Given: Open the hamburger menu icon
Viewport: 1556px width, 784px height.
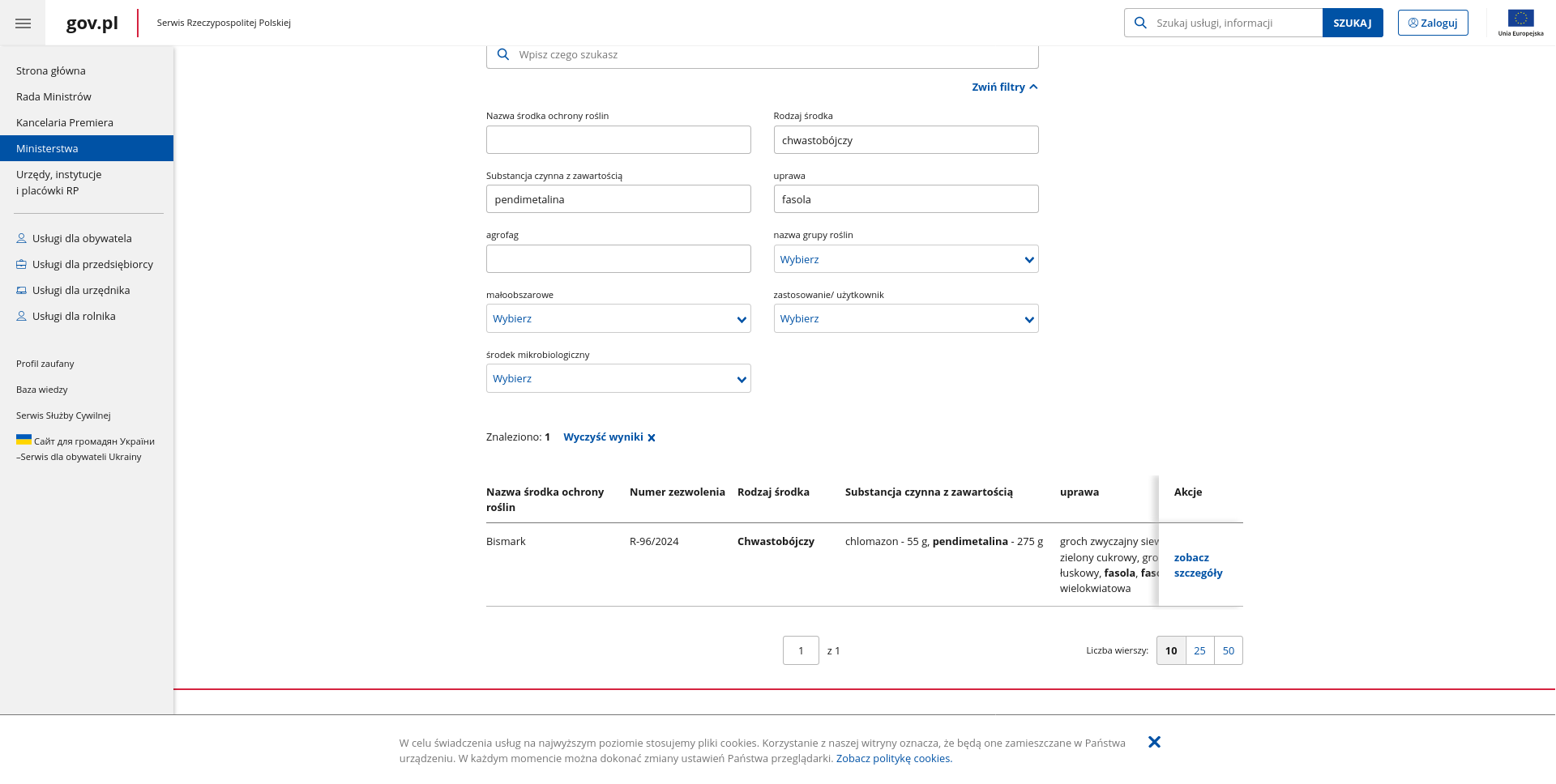Looking at the screenshot, I should [23, 23].
